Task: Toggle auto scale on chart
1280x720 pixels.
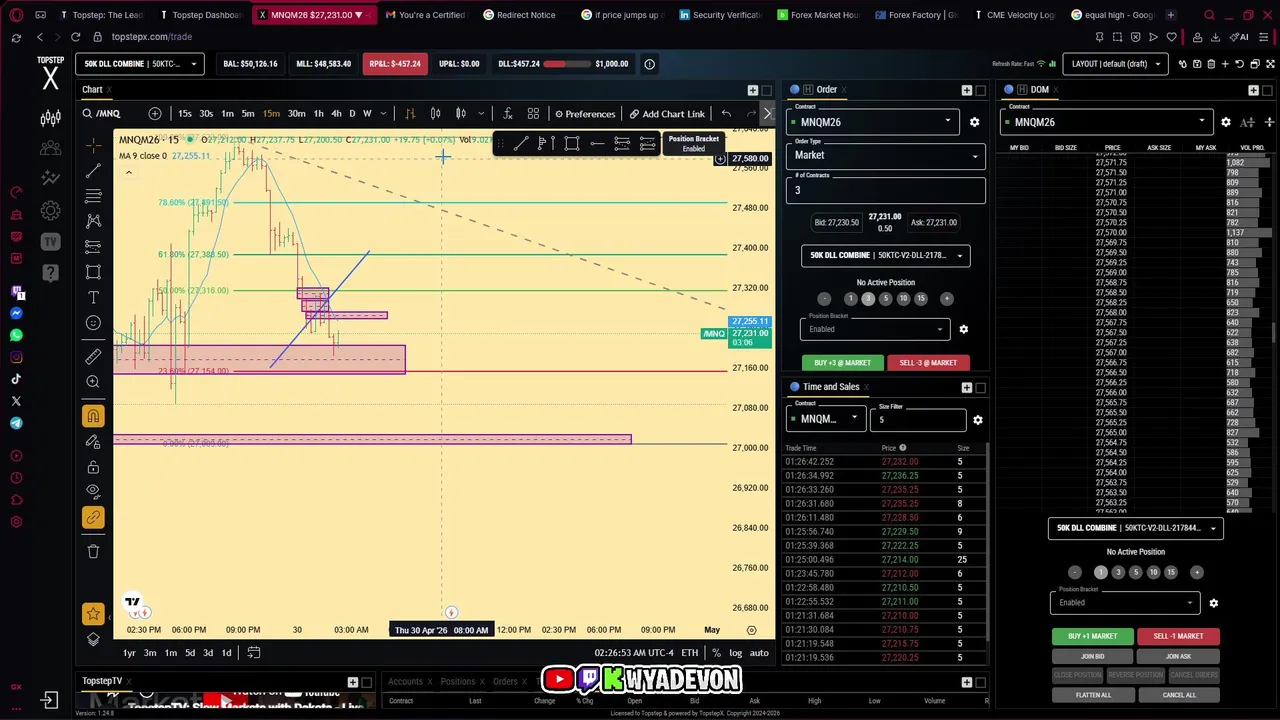Action: [x=759, y=653]
